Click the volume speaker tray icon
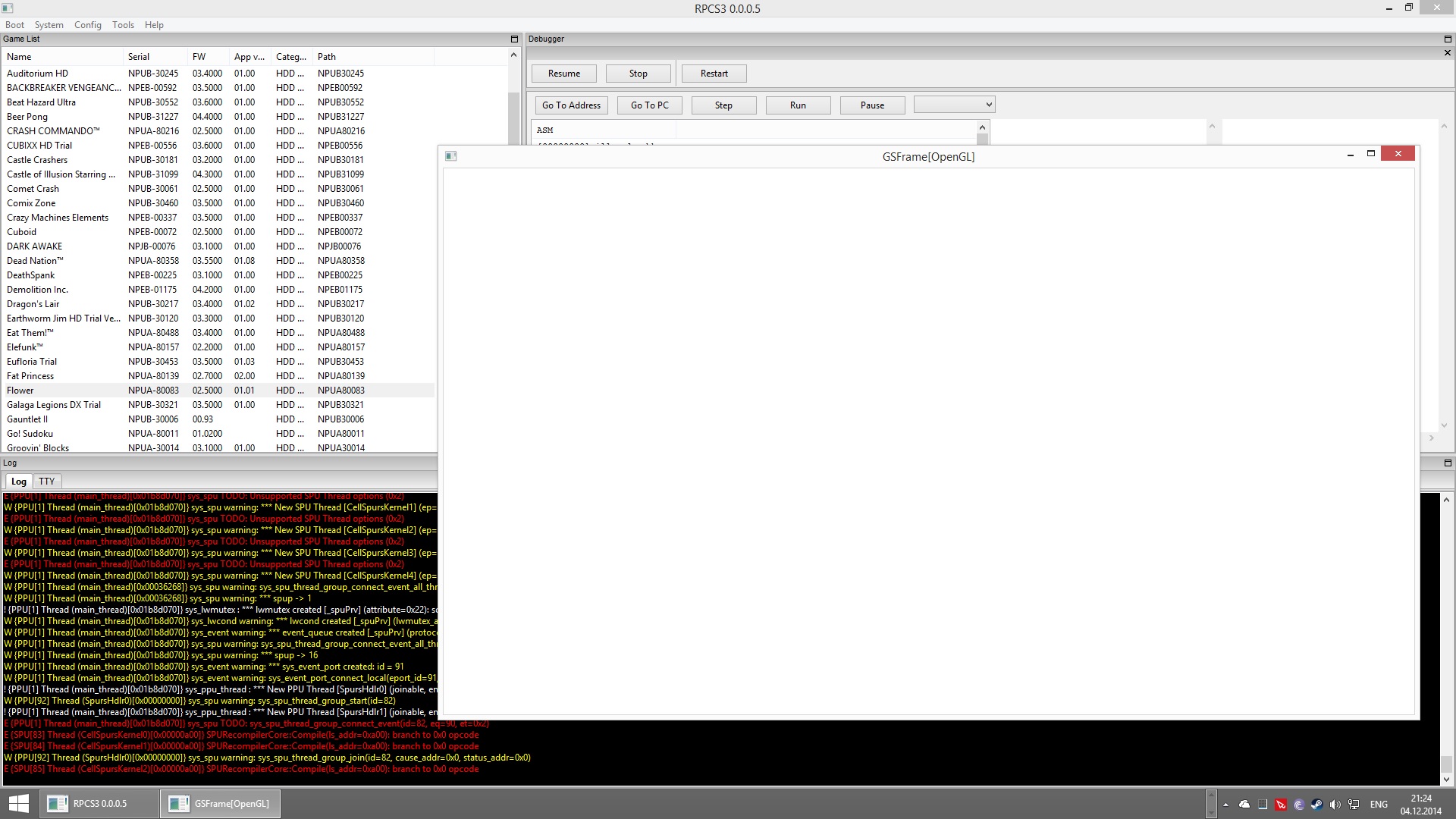 [x=1335, y=805]
